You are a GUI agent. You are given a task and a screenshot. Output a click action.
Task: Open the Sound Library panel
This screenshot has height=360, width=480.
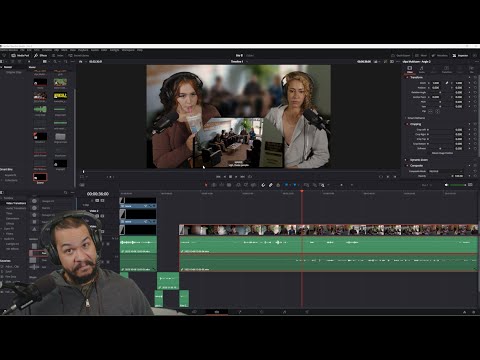pyautogui.click(x=79, y=55)
